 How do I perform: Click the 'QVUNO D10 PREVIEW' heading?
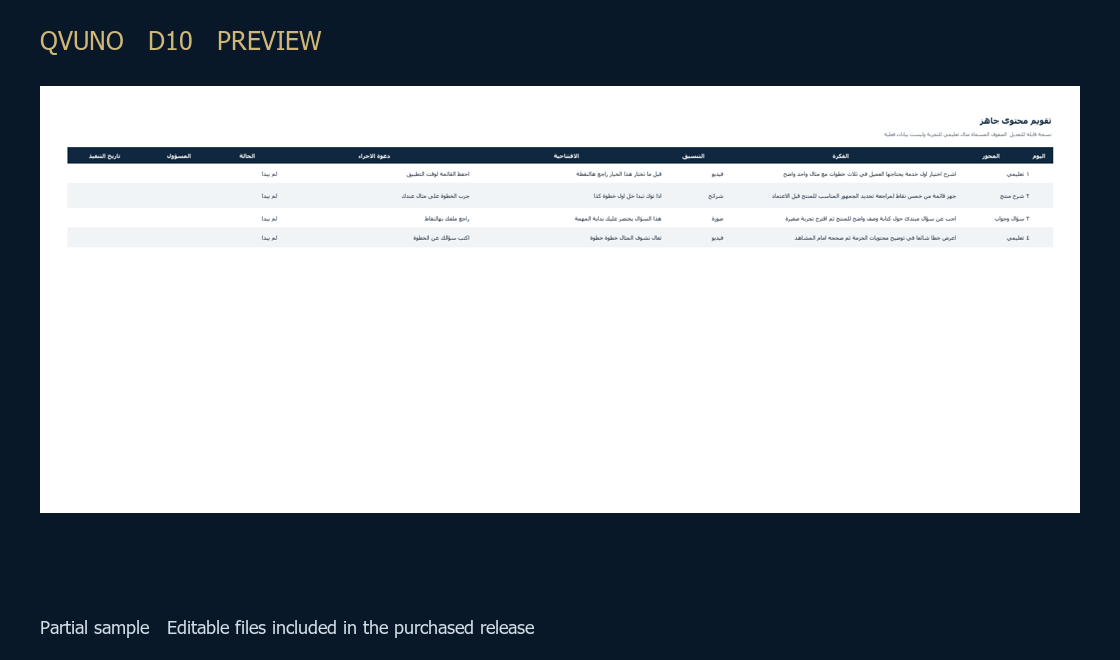[181, 41]
